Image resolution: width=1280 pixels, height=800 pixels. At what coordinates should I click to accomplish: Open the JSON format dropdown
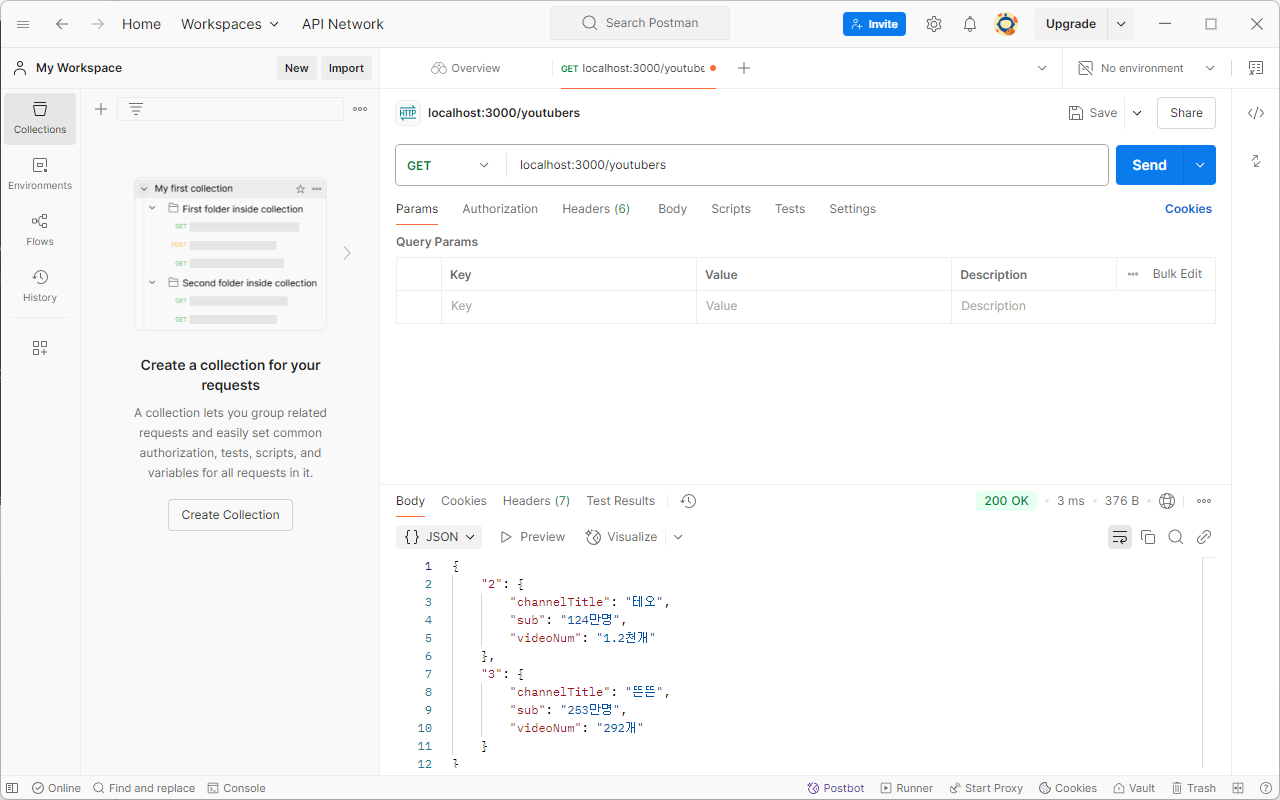click(439, 537)
